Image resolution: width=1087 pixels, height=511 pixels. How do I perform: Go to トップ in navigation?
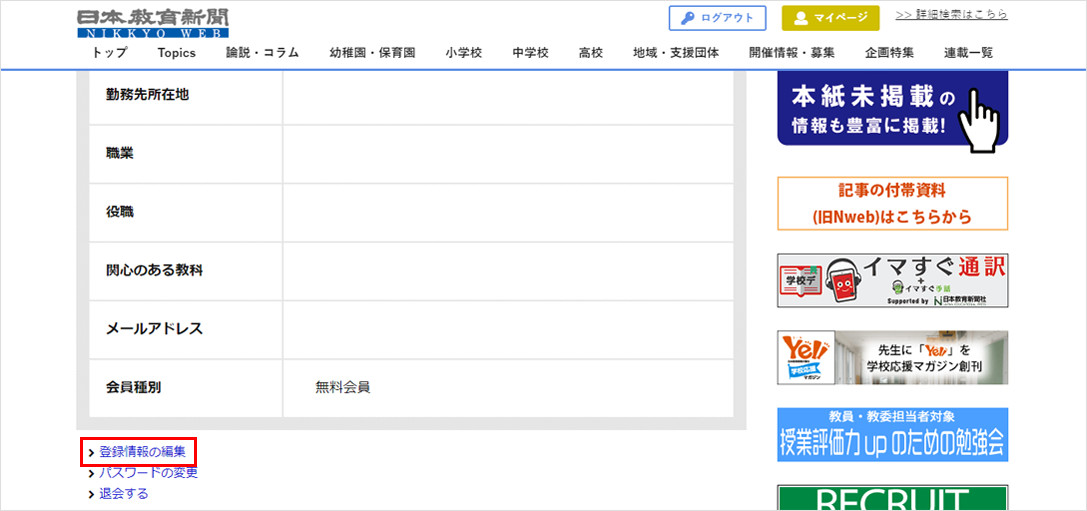click(x=110, y=53)
